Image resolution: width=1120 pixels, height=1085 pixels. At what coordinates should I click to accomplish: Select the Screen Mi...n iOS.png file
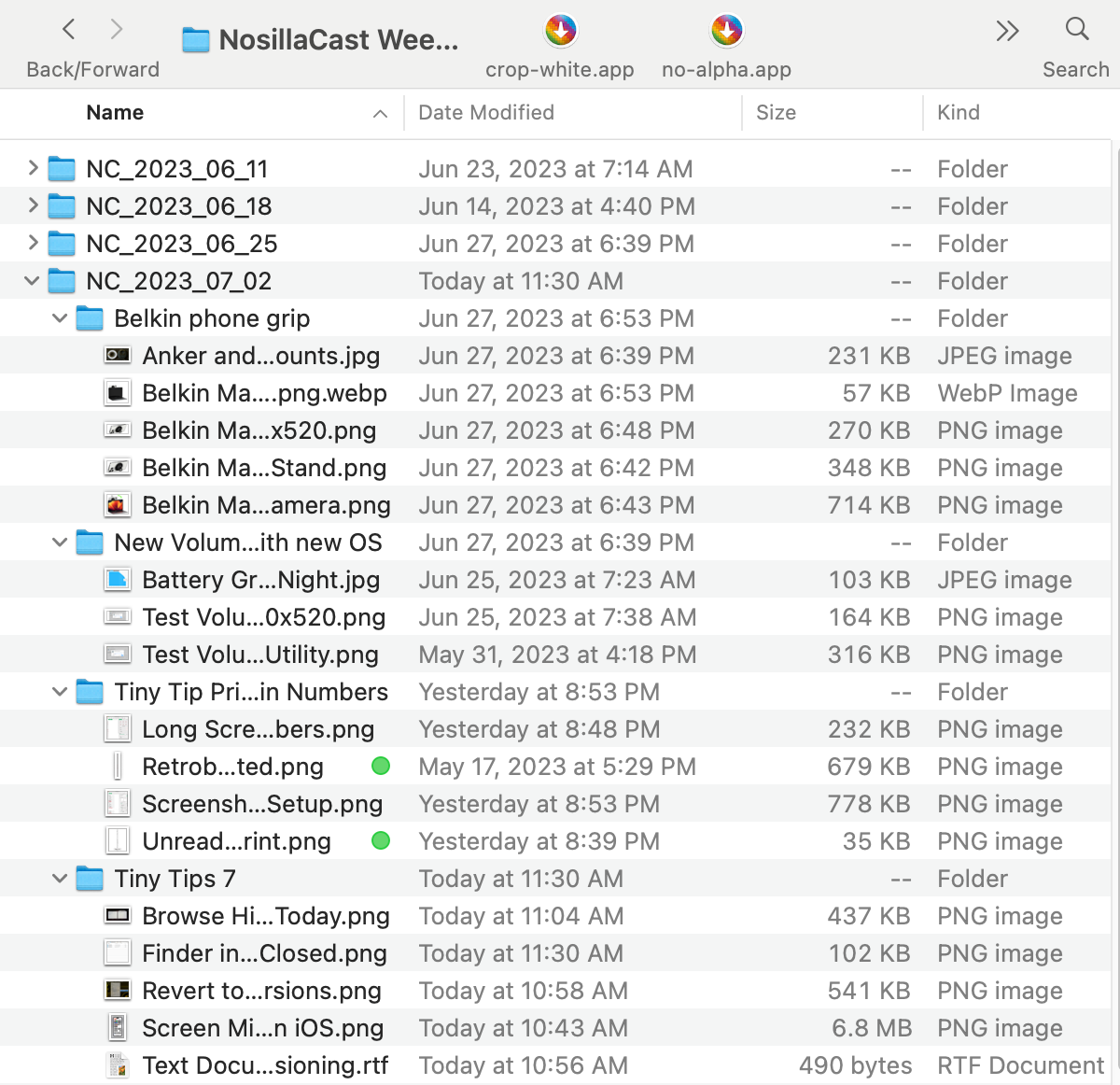click(262, 1028)
